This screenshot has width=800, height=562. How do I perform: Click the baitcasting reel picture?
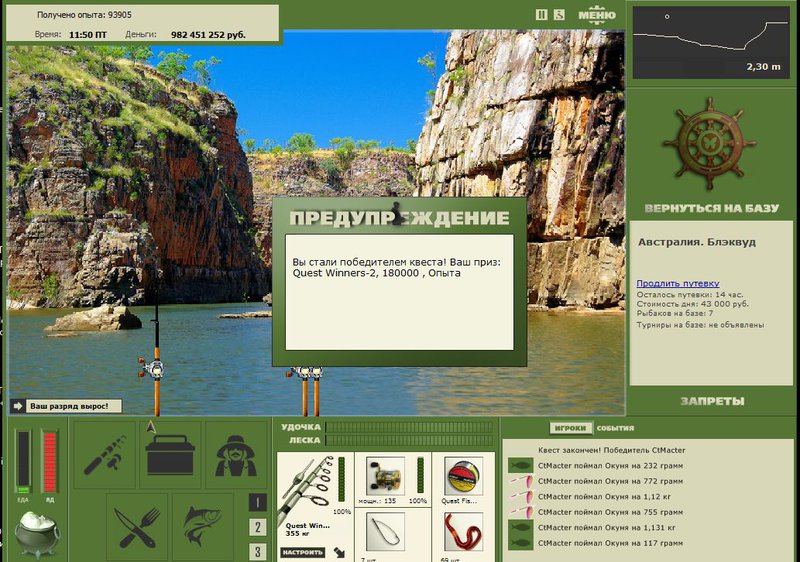tap(386, 476)
